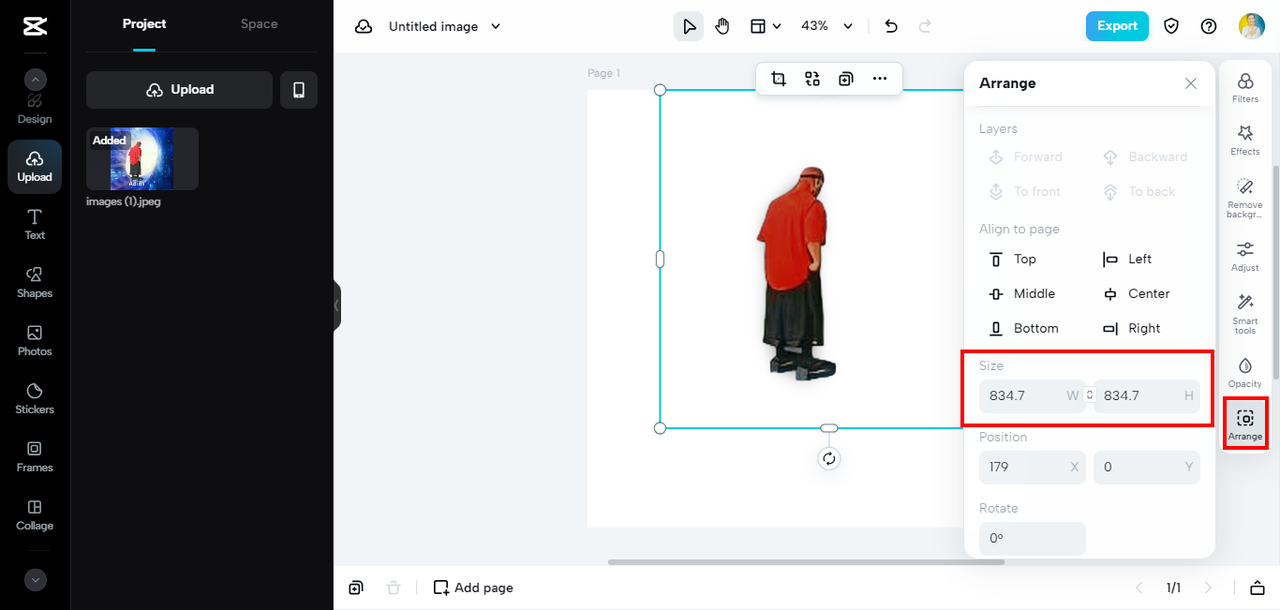Click the duplicate icon in floating toolbar

[x=846, y=79]
